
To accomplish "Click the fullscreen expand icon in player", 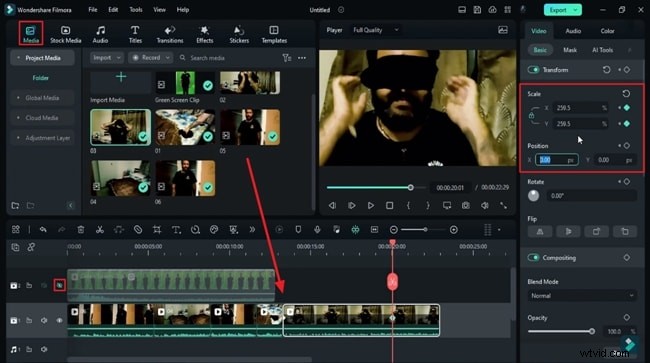I will click(x=503, y=206).
